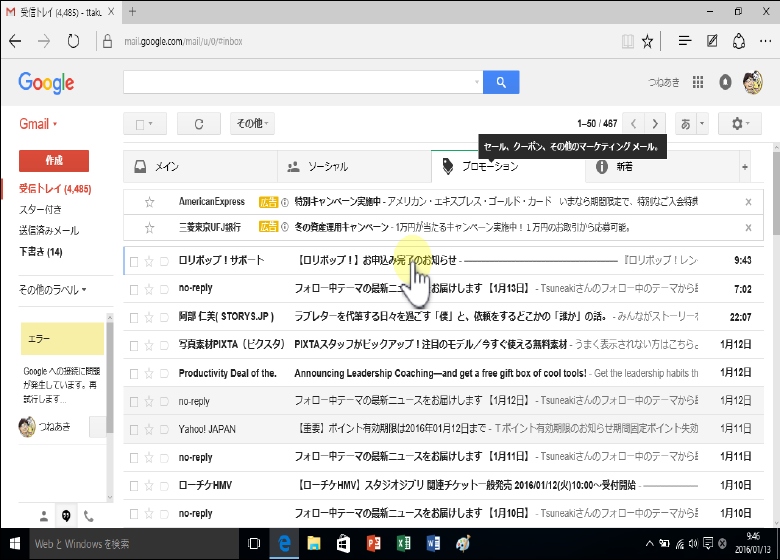Open Edge Hub icon
Viewport: 780px width, 560px height.
[685, 41]
